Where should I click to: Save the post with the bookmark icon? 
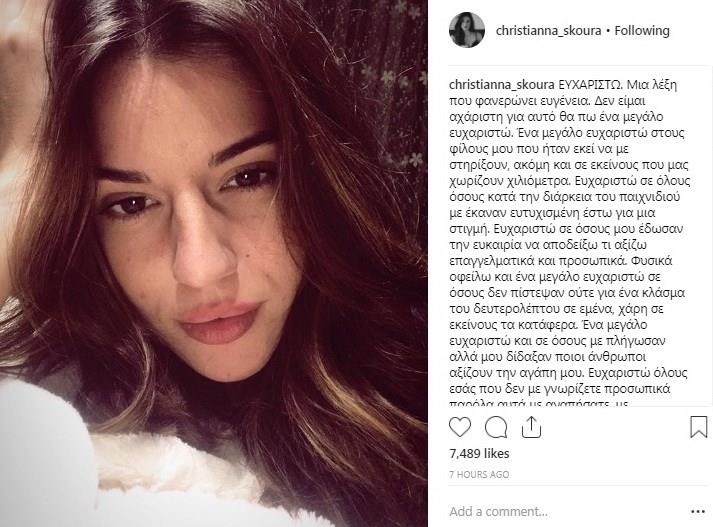pos(698,427)
